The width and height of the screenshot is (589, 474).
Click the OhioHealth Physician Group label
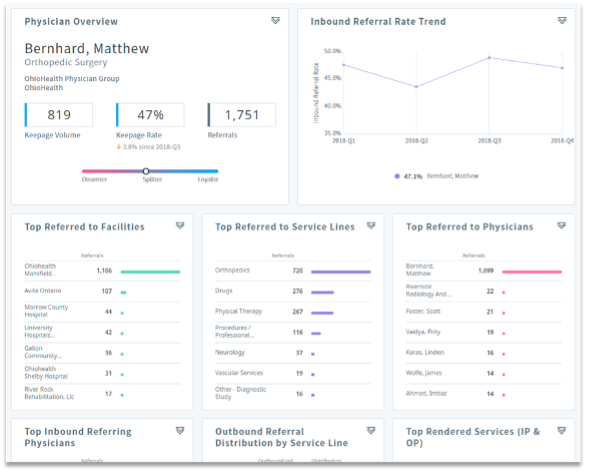pyautogui.click(x=72, y=78)
